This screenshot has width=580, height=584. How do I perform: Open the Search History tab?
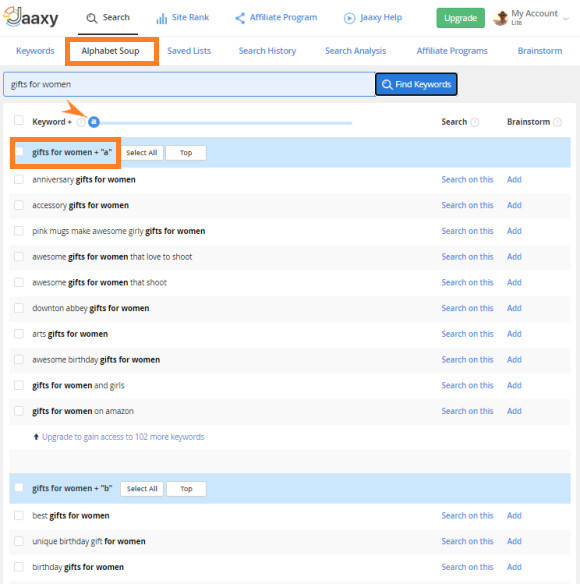(x=267, y=51)
